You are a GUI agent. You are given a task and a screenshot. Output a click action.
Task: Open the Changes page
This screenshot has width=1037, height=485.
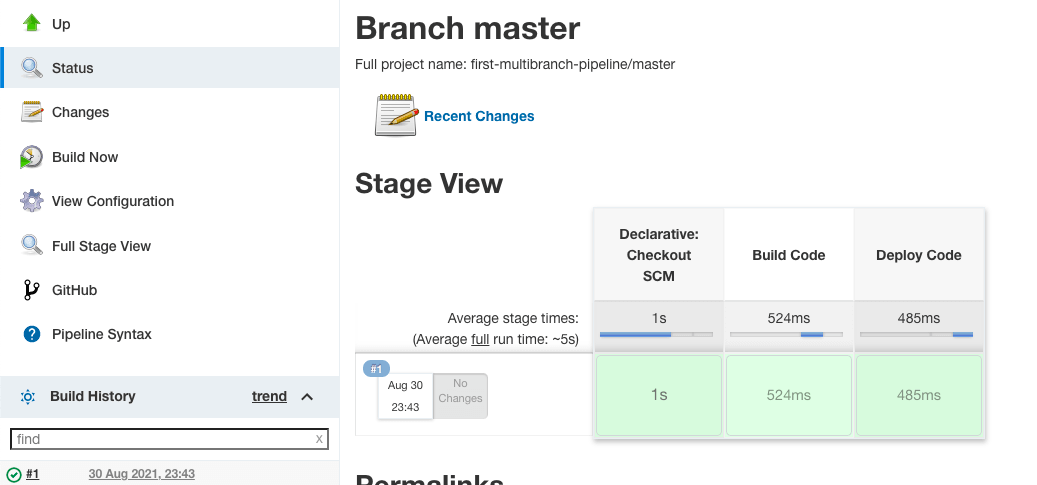point(81,112)
